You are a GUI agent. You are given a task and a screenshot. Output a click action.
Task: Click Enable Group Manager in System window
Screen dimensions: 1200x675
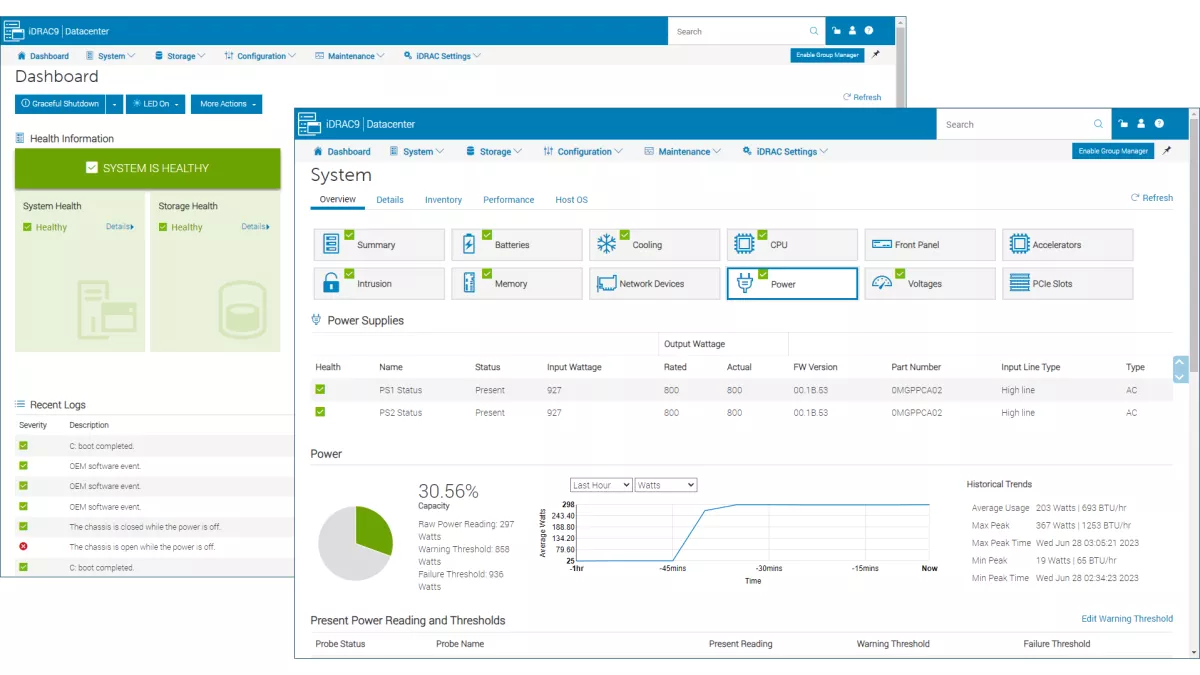point(1113,151)
